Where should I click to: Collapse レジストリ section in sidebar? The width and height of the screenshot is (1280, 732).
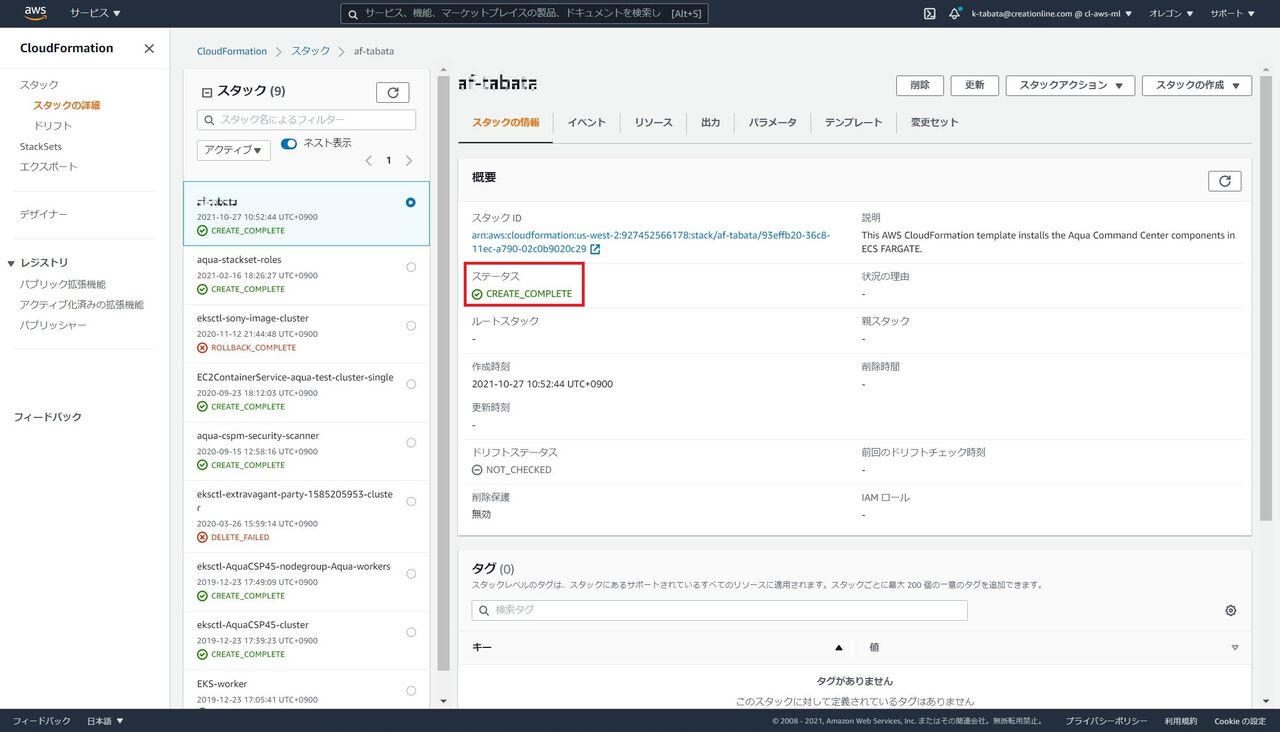coord(12,263)
